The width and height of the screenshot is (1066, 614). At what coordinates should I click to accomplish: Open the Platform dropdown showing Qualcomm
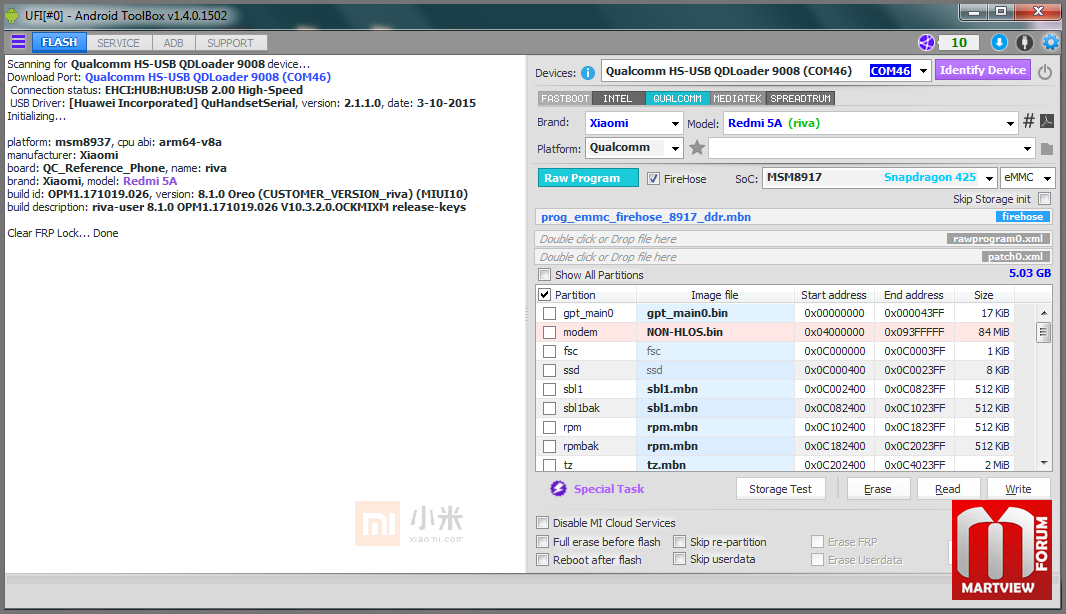tap(634, 148)
